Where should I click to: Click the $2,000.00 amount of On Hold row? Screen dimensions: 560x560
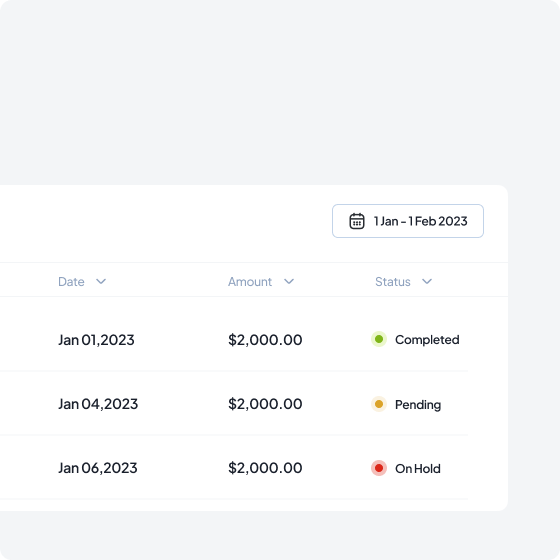click(x=265, y=468)
